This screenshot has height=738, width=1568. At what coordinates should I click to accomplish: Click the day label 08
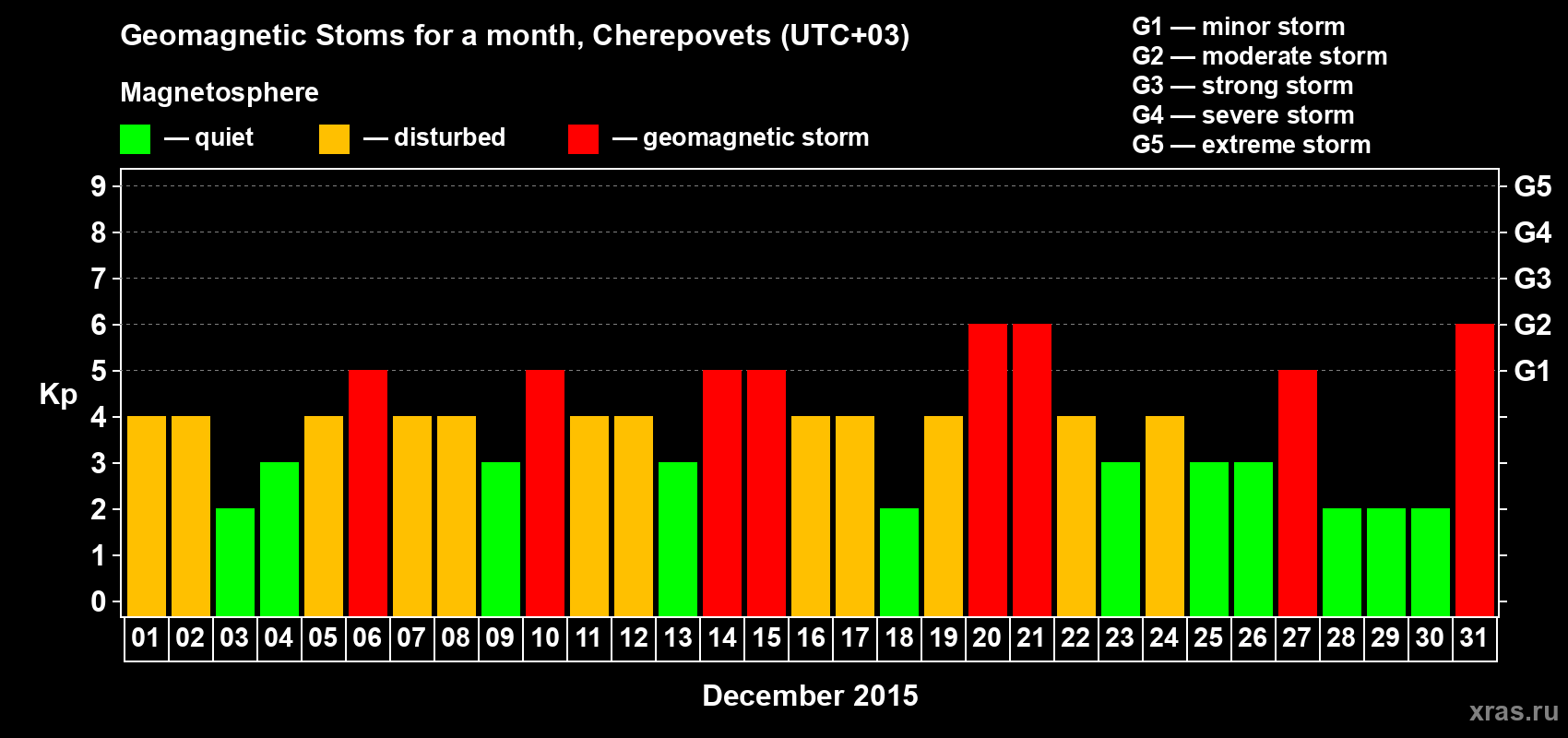pos(456,637)
